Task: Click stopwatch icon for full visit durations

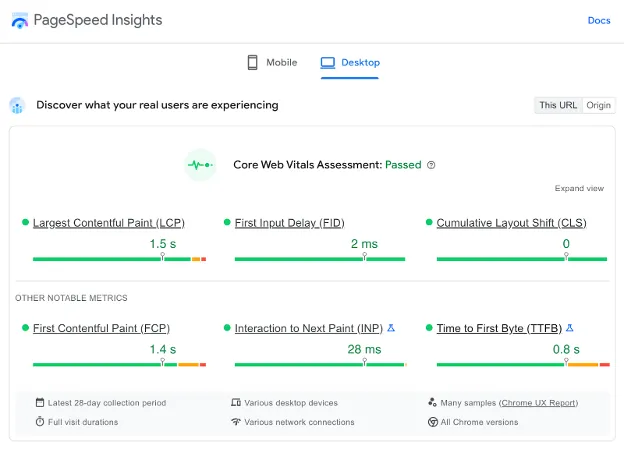Action: [40, 422]
